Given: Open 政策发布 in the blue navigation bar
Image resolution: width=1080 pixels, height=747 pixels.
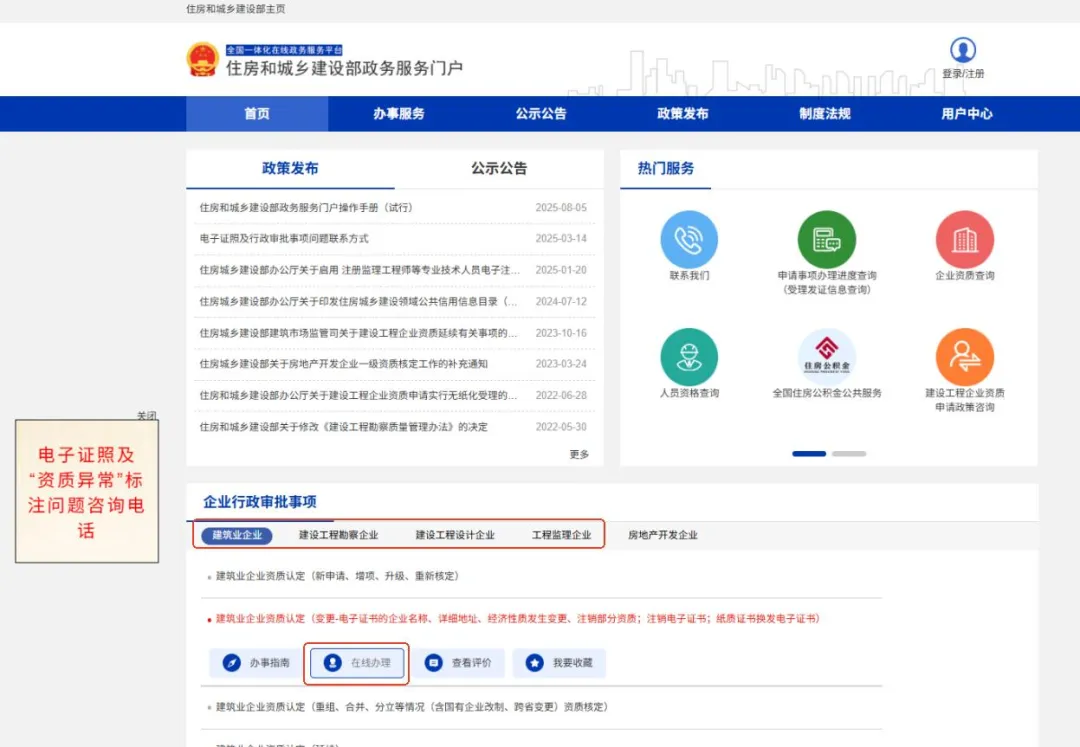Looking at the screenshot, I should (x=683, y=114).
